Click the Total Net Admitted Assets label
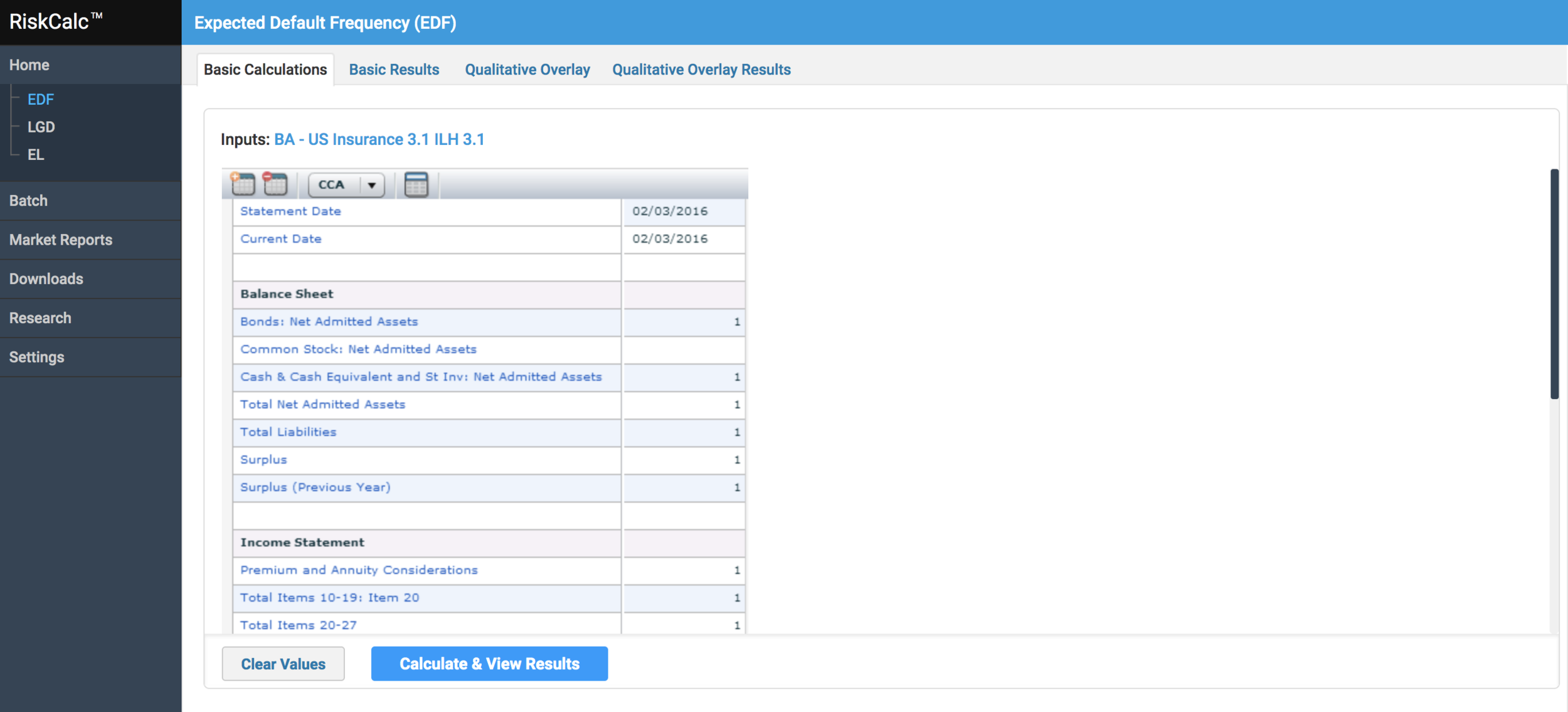 coord(323,405)
